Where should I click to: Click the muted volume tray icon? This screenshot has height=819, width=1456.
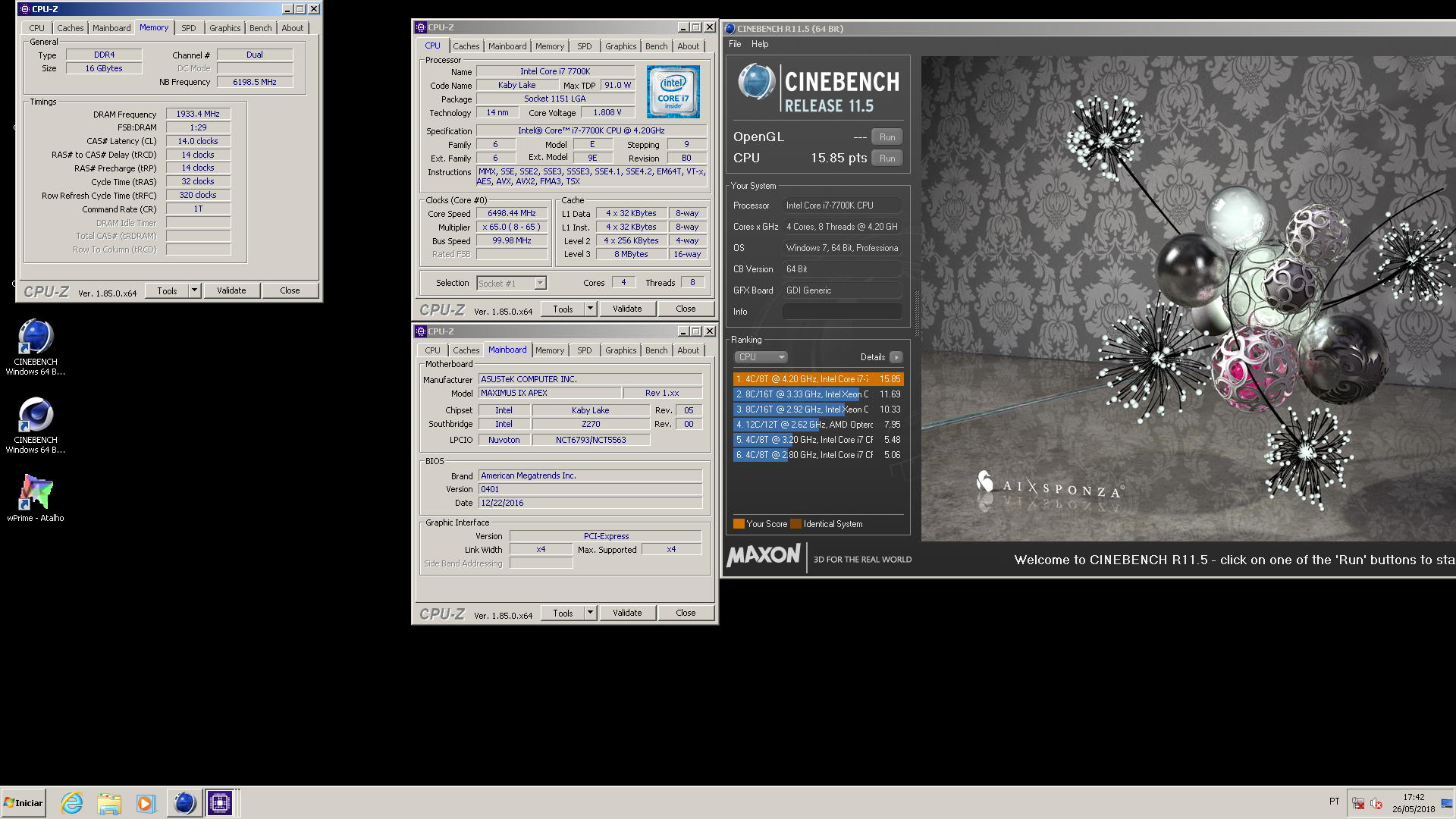(1376, 803)
